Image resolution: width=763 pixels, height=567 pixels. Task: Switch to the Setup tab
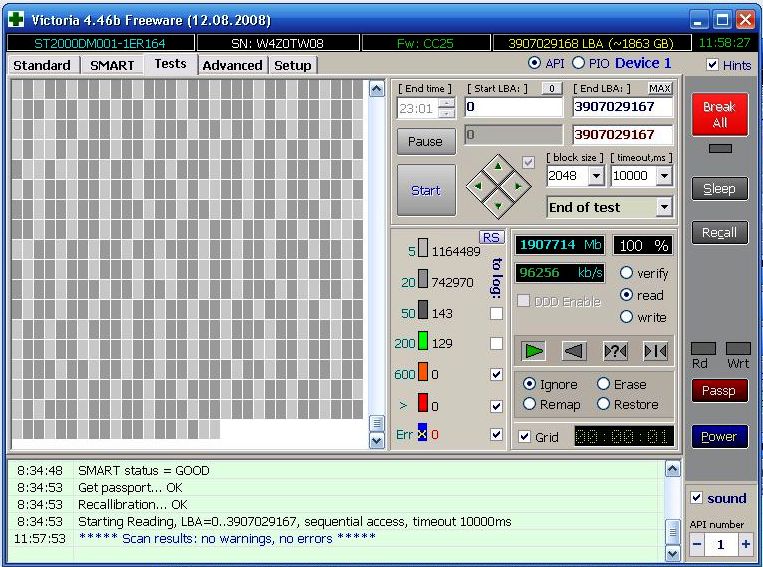[292, 65]
